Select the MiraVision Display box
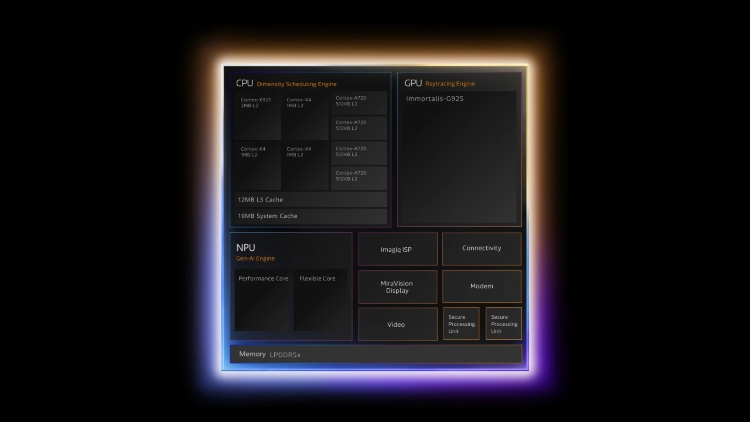The width and height of the screenshot is (750, 422). click(x=397, y=286)
